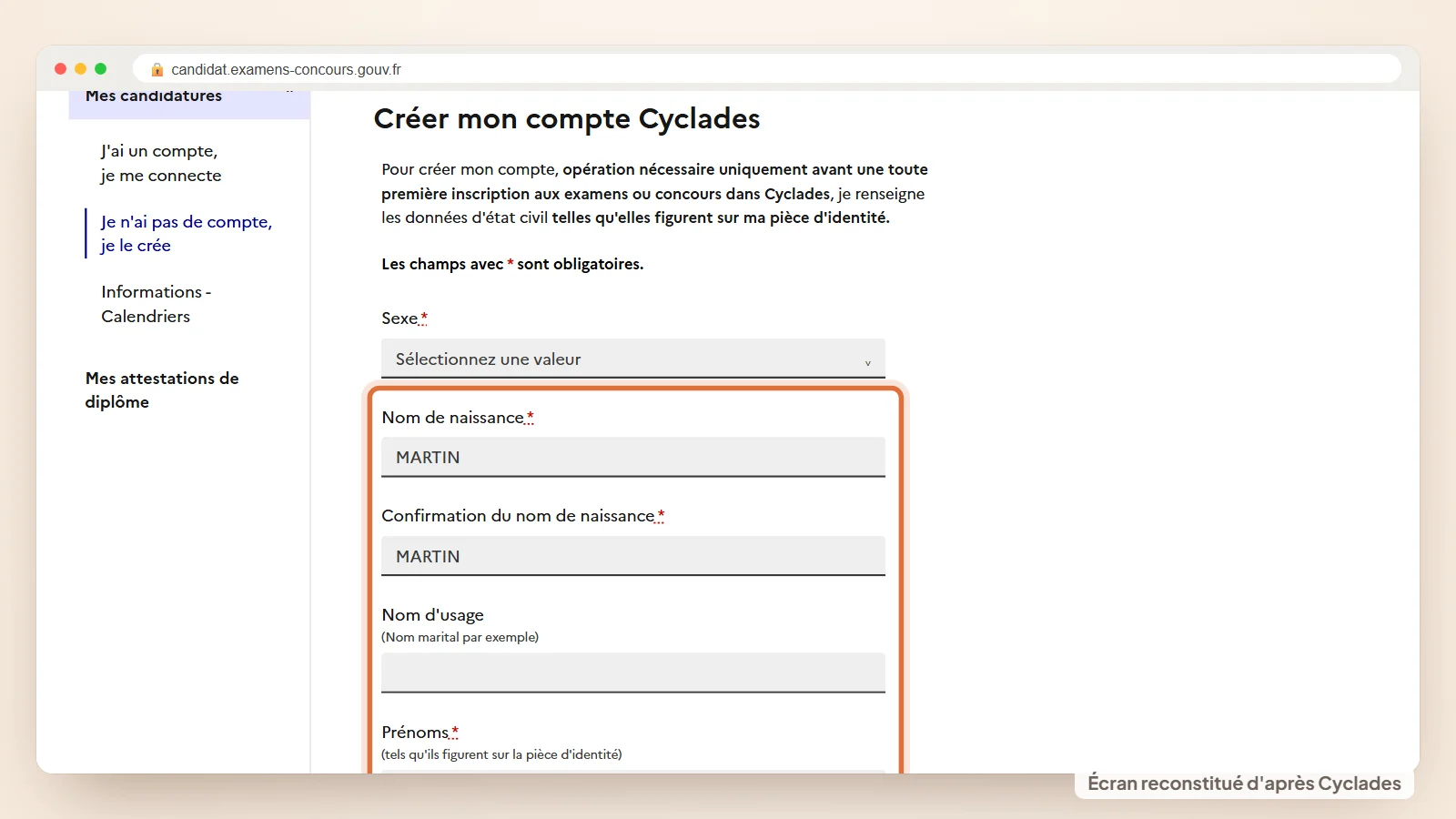Click the Prénoms field label
This screenshot has width=1456, height=819.
(420, 733)
